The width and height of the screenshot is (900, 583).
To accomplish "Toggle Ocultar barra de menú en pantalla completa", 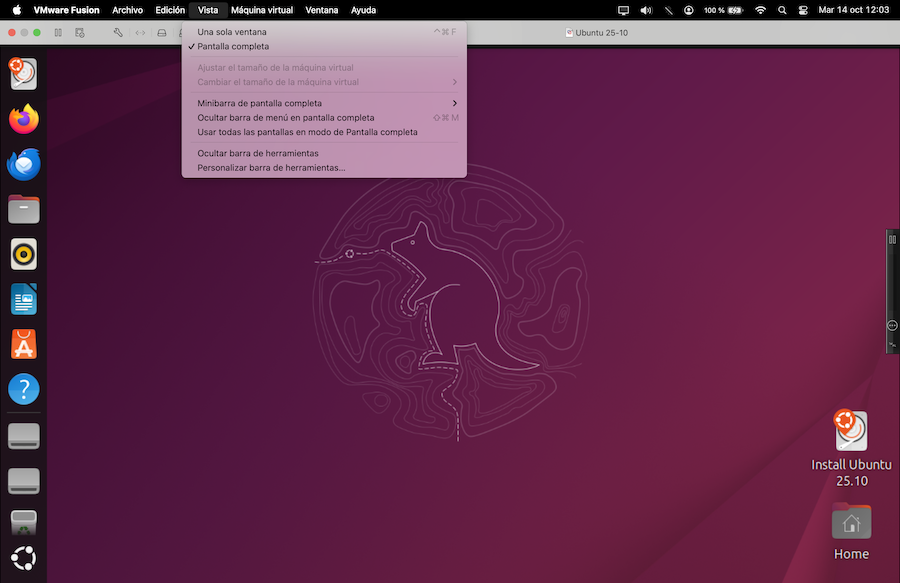I will 285,118.
